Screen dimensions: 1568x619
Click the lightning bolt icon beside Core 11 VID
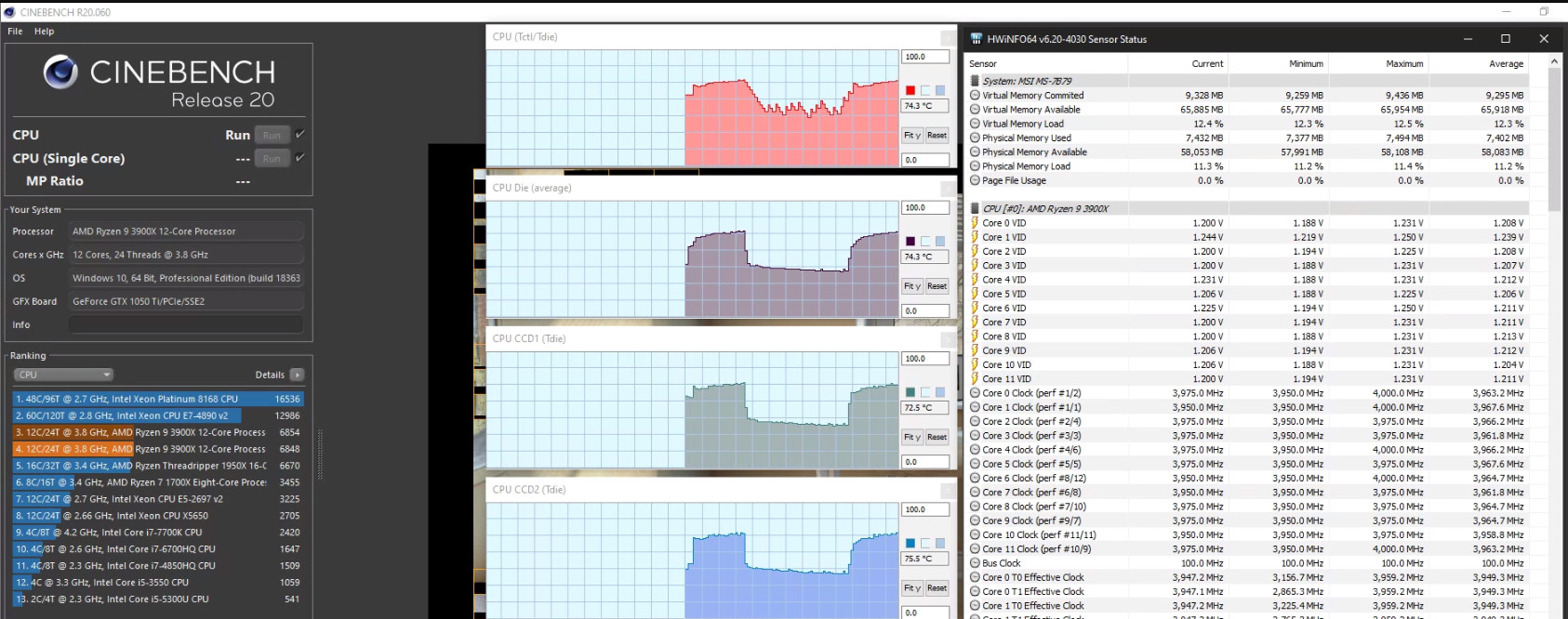[x=975, y=379]
